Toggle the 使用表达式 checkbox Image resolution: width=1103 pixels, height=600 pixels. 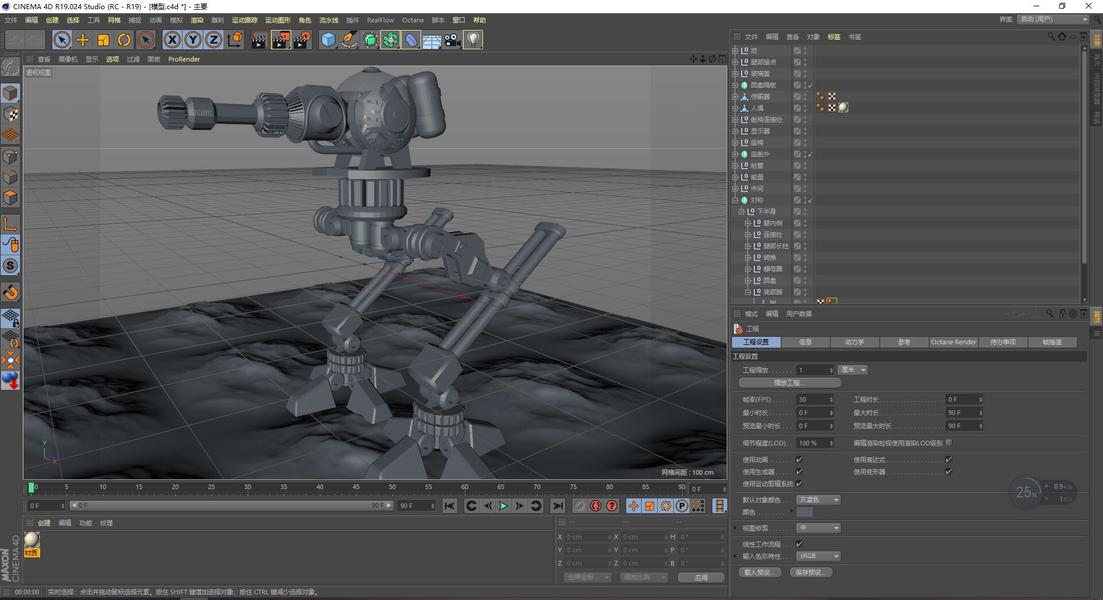[x=948, y=460]
